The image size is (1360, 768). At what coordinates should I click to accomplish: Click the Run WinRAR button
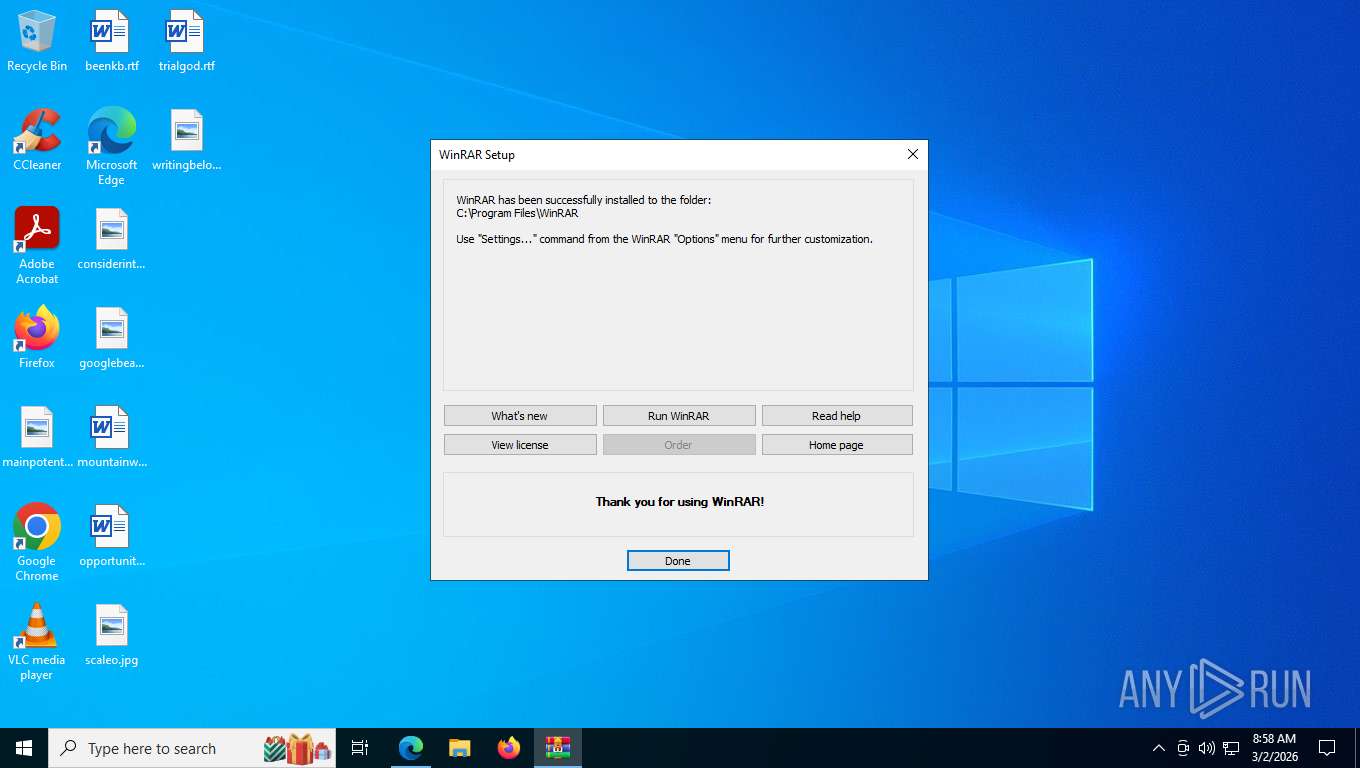pyautogui.click(x=679, y=416)
